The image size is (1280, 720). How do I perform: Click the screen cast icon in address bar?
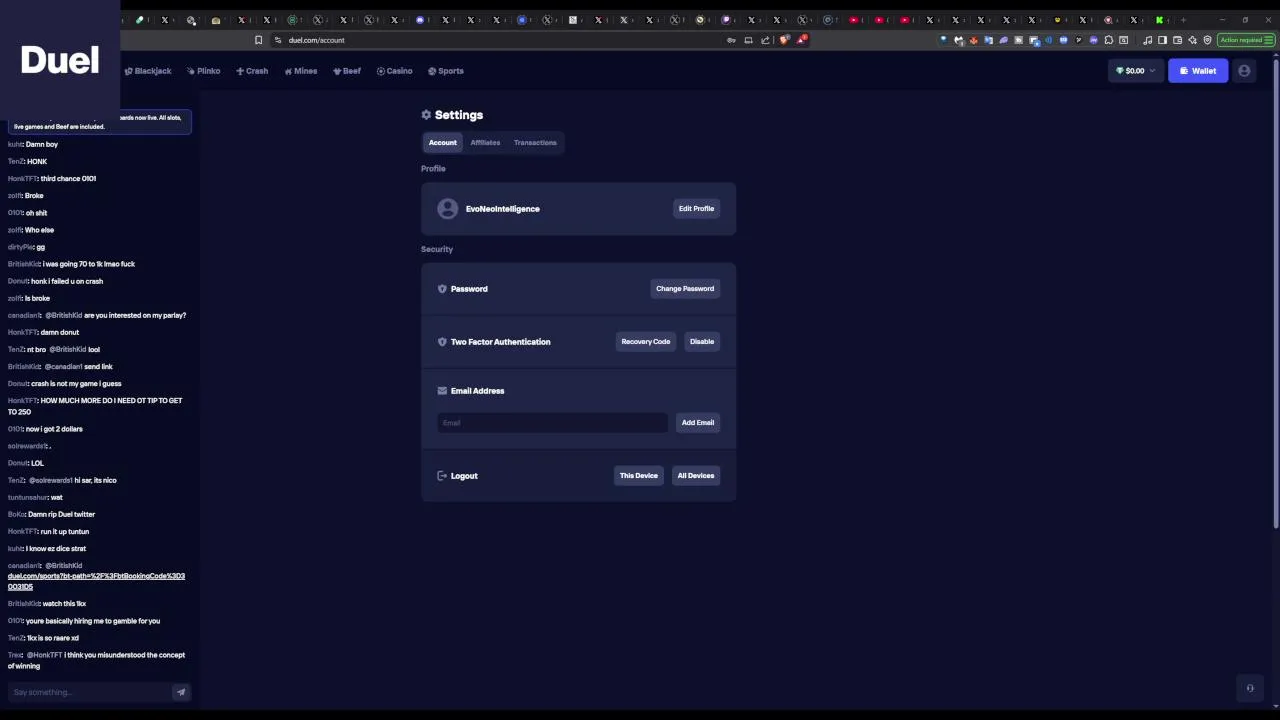[748, 40]
